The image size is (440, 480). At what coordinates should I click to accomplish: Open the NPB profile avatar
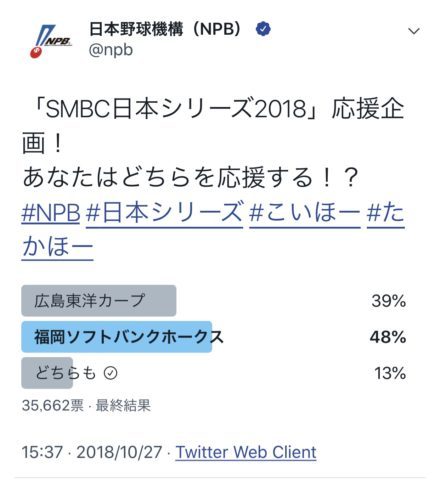pyautogui.click(x=51, y=41)
